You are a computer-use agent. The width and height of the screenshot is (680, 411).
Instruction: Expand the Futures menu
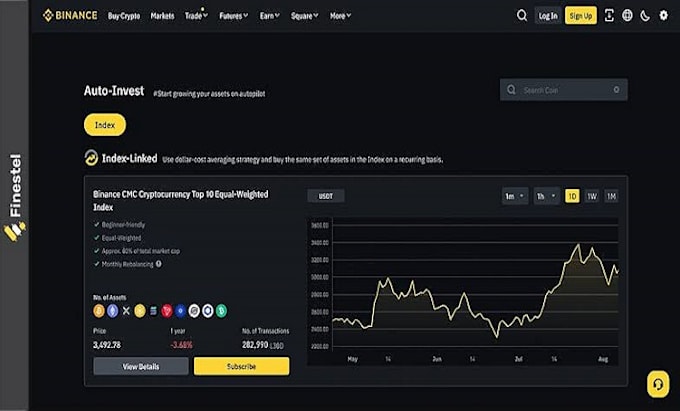click(x=234, y=16)
